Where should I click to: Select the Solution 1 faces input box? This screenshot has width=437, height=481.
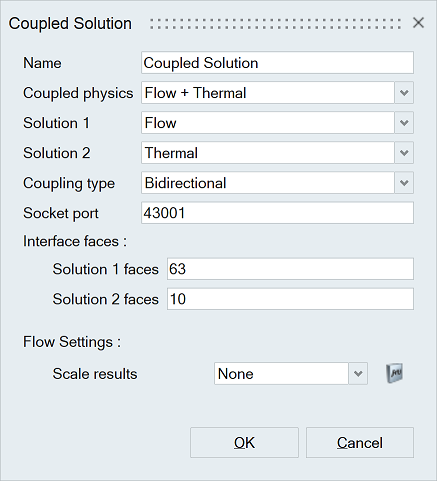pyautogui.click(x=290, y=269)
